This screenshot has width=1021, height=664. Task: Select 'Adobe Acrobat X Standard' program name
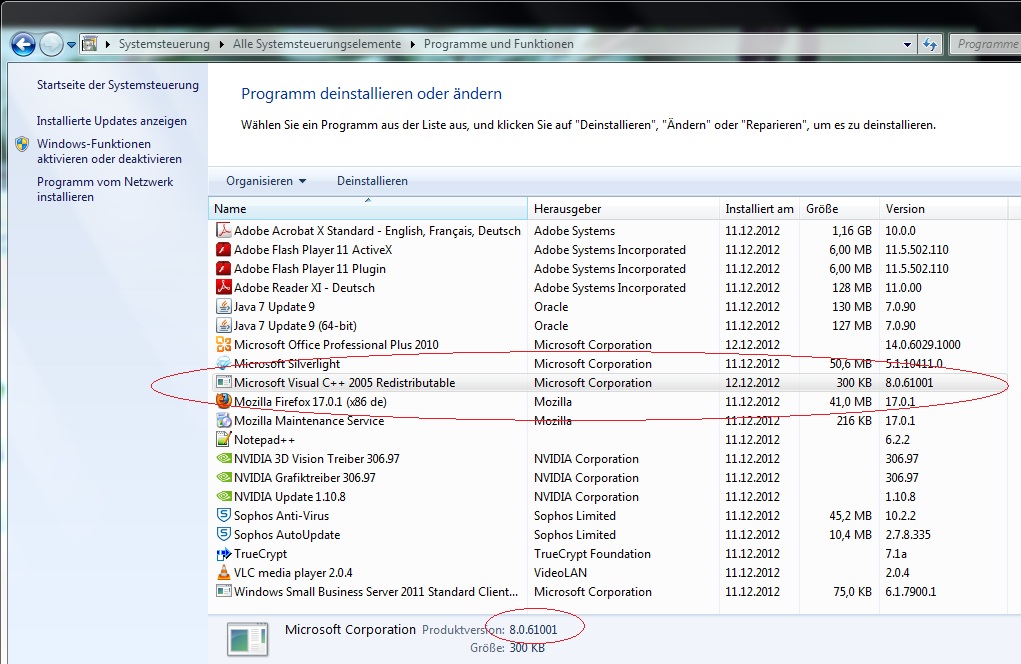377,230
